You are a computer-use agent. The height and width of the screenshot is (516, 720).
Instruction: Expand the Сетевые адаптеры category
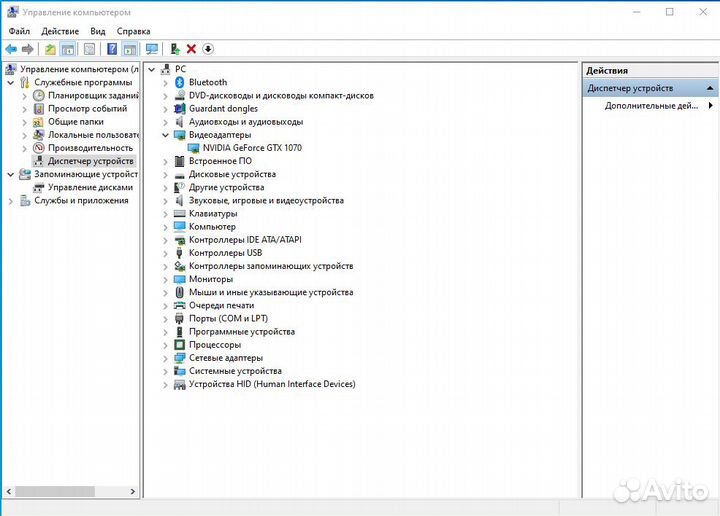pos(166,358)
